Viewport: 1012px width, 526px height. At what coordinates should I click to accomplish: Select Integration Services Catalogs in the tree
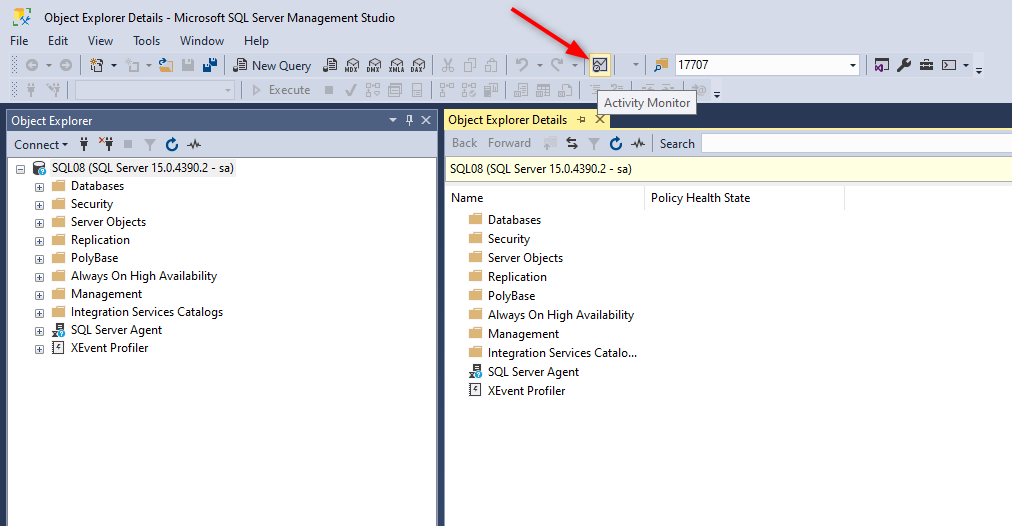click(x=147, y=312)
